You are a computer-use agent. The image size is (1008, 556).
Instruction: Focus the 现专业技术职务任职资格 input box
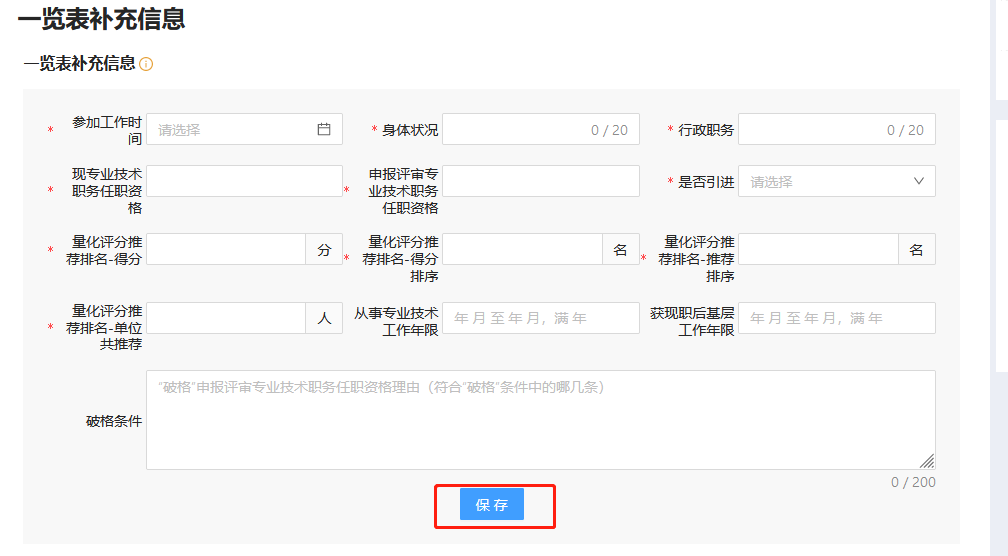click(244, 181)
